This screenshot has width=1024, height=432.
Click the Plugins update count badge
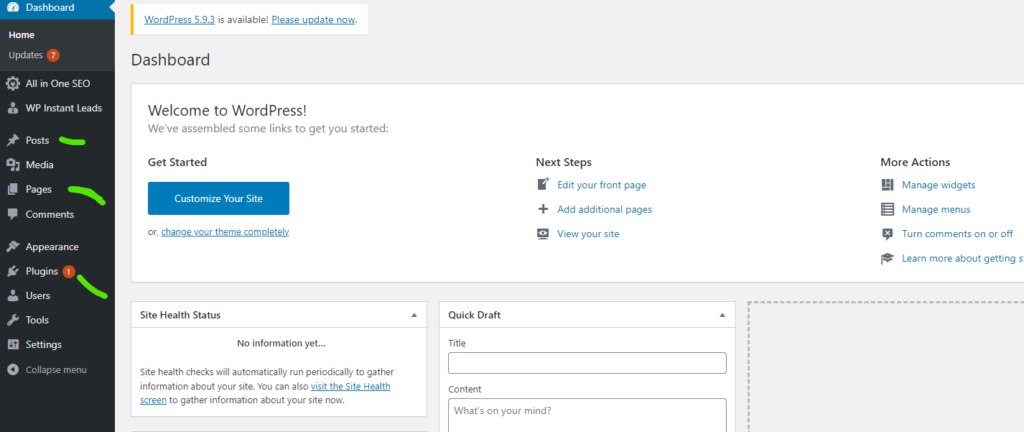coord(69,271)
